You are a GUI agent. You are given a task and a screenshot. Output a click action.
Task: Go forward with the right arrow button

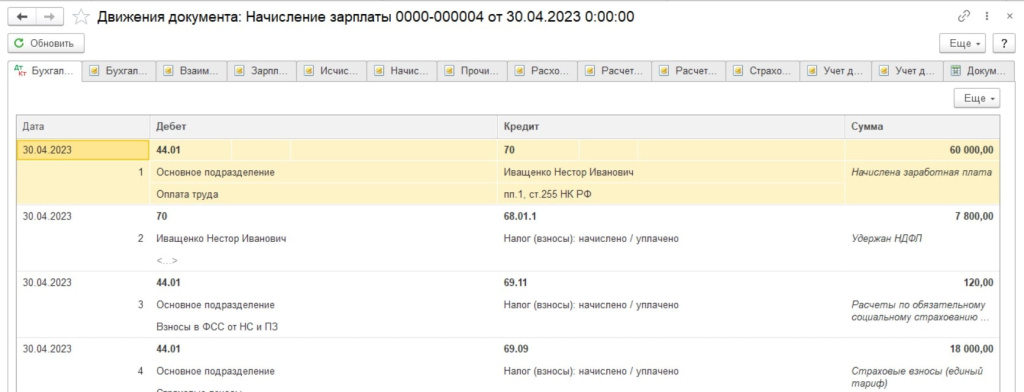click(50, 17)
